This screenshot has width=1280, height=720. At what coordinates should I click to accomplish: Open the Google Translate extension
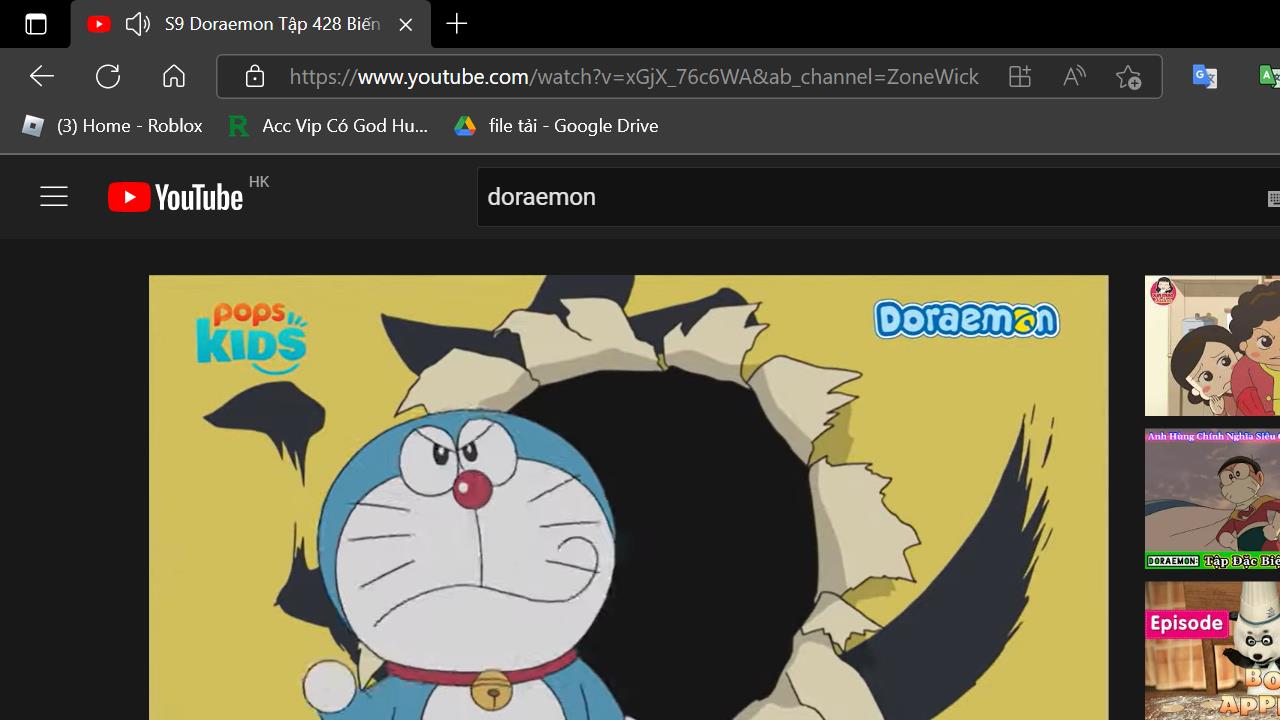[1204, 76]
